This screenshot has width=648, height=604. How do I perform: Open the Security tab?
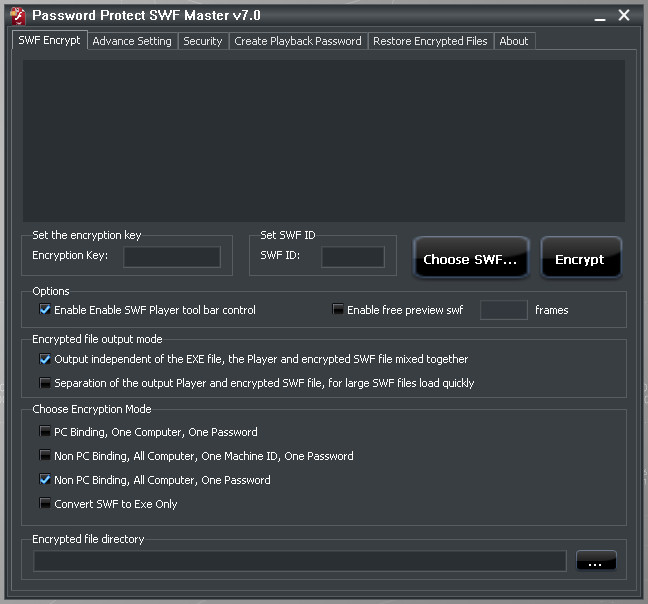click(203, 41)
